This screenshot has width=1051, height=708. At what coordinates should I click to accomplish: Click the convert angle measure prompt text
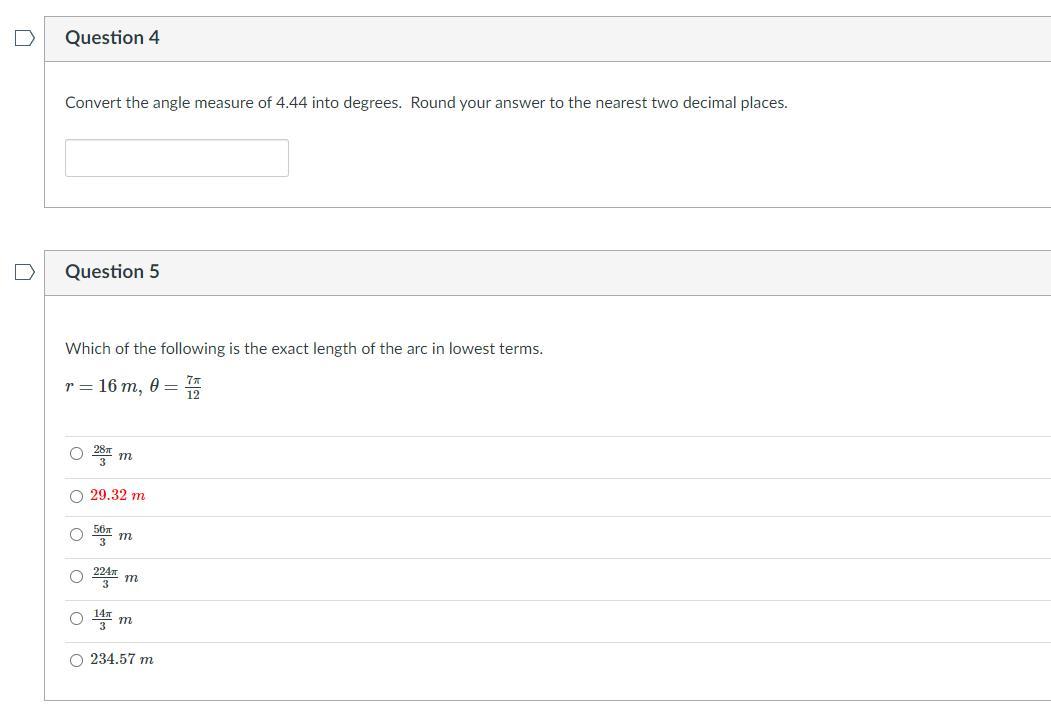pyautogui.click(x=425, y=103)
